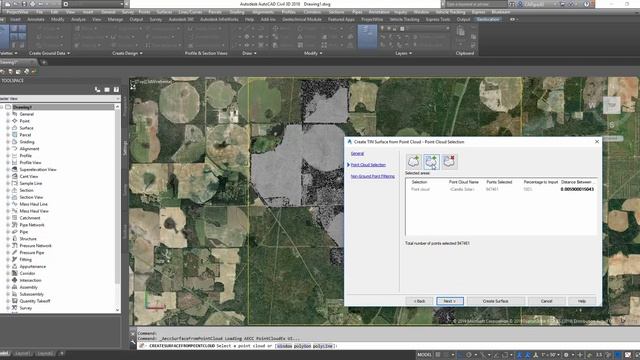Click the Help button in dialog

582,301
